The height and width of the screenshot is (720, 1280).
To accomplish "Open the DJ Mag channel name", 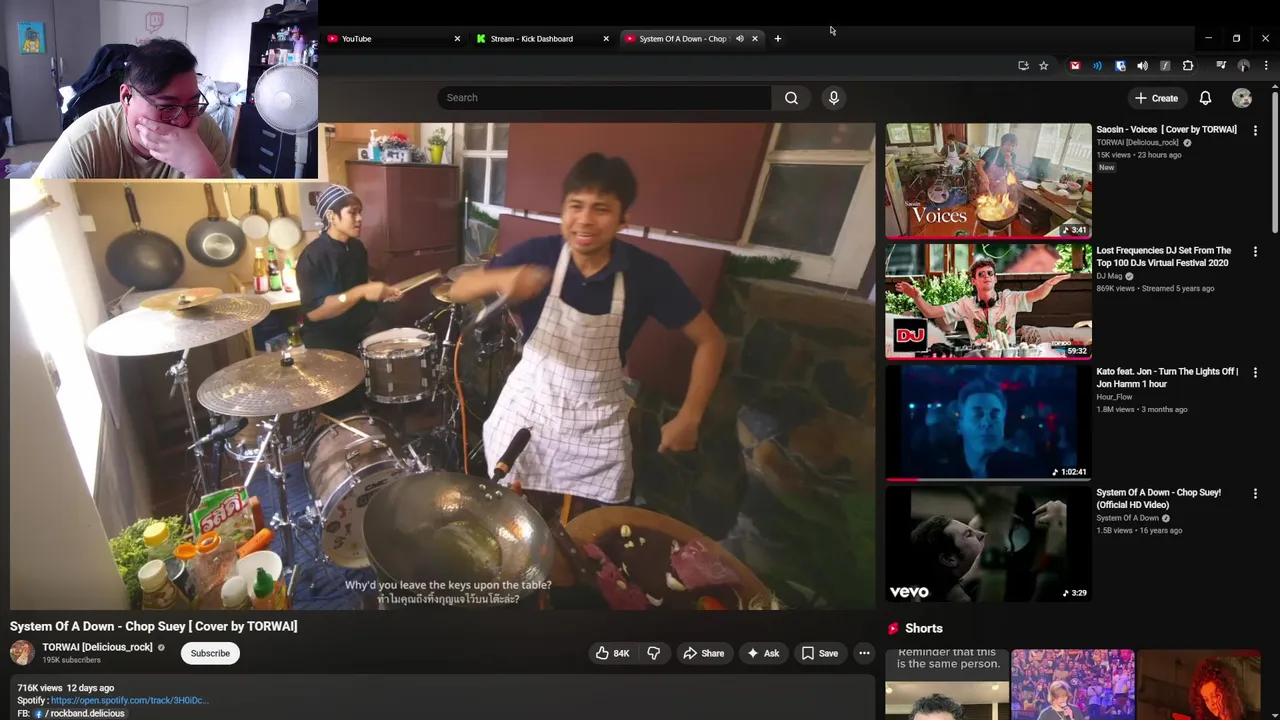I will (1109, 276).
